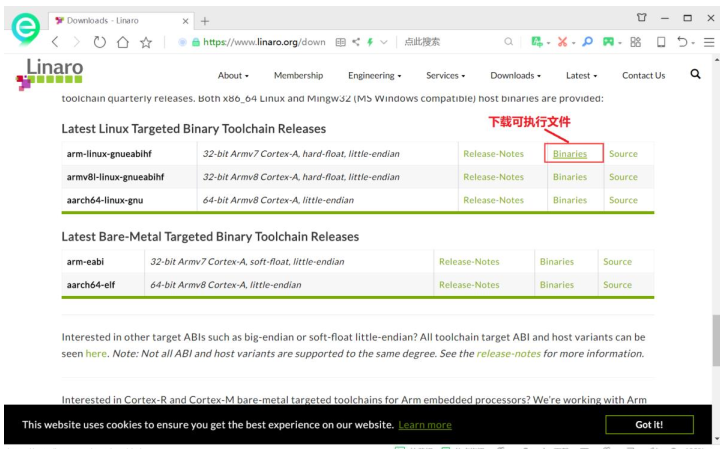
Task: Click the blue magnifier toolbar icon
Action: pos(587,42)
